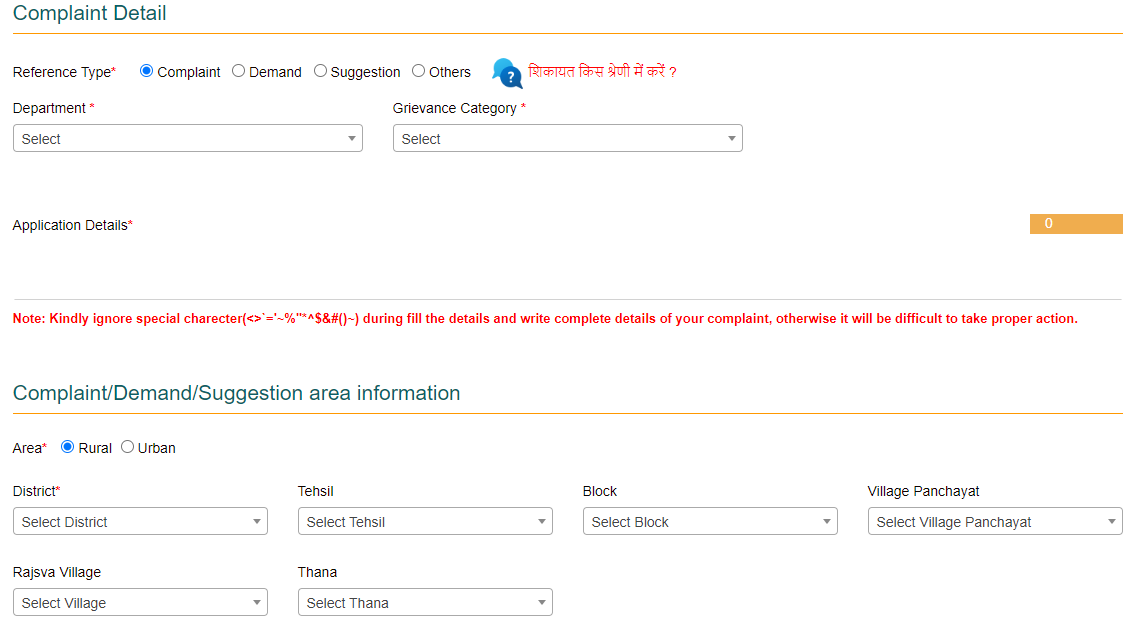Open the Department dropdown
This screenshot has width=1135, height=621.
point(187,137)
